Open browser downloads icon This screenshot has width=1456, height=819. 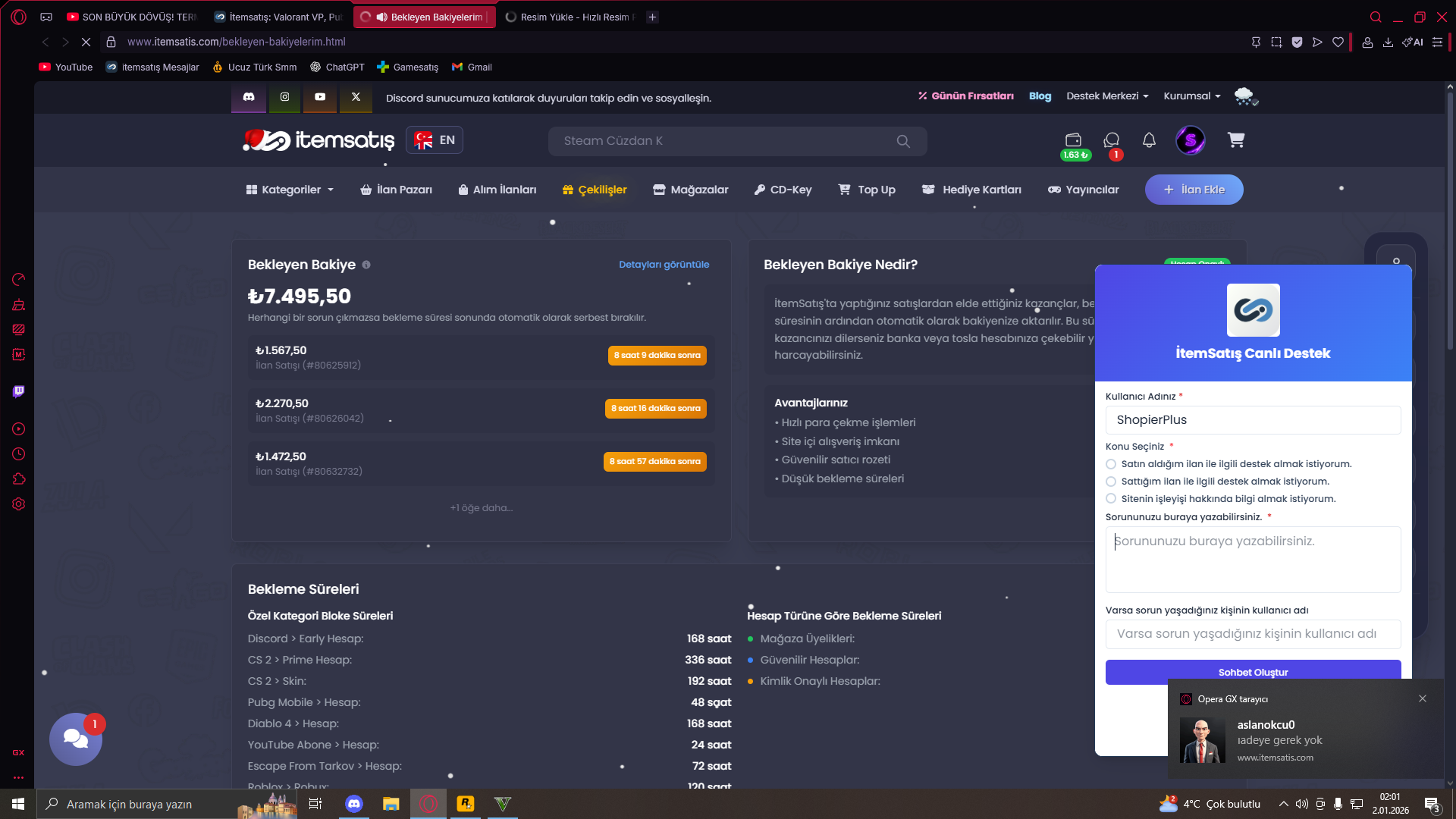tap(1388, 42)
